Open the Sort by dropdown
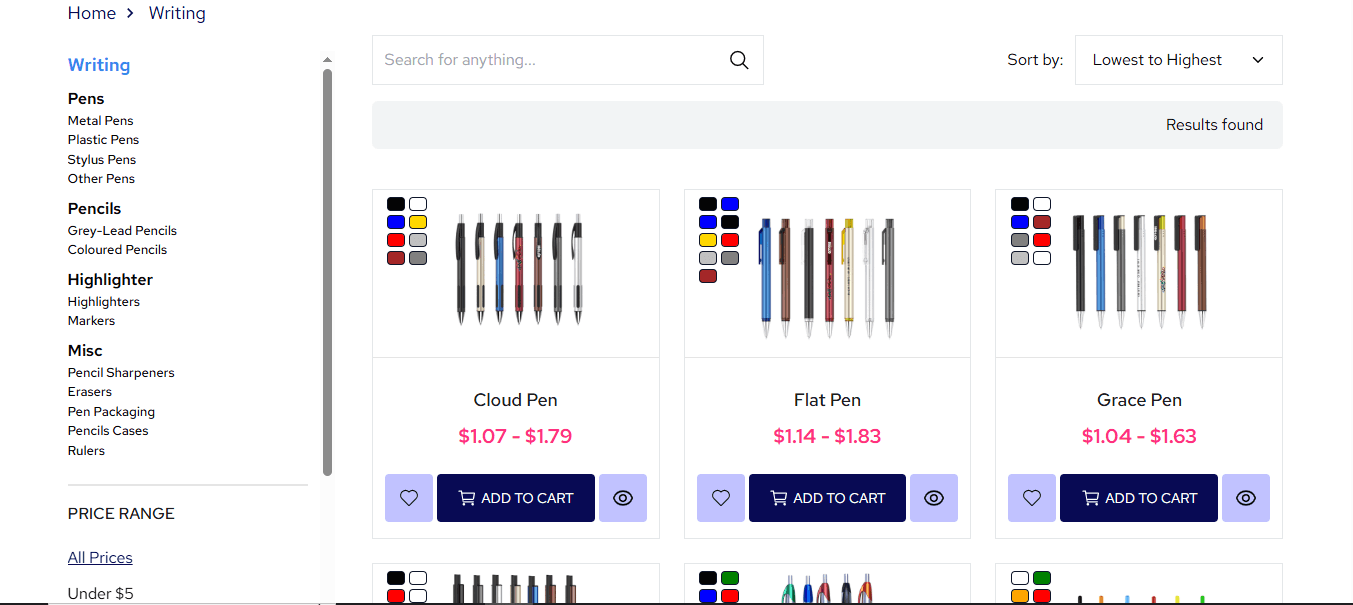The width and height of the screenshot is (1353, 605). point(1177,59)
